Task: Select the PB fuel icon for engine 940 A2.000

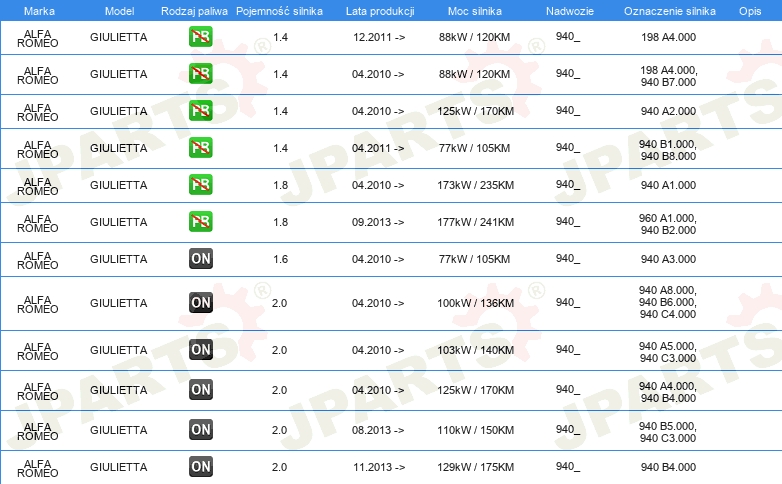Action: (200, 110)
